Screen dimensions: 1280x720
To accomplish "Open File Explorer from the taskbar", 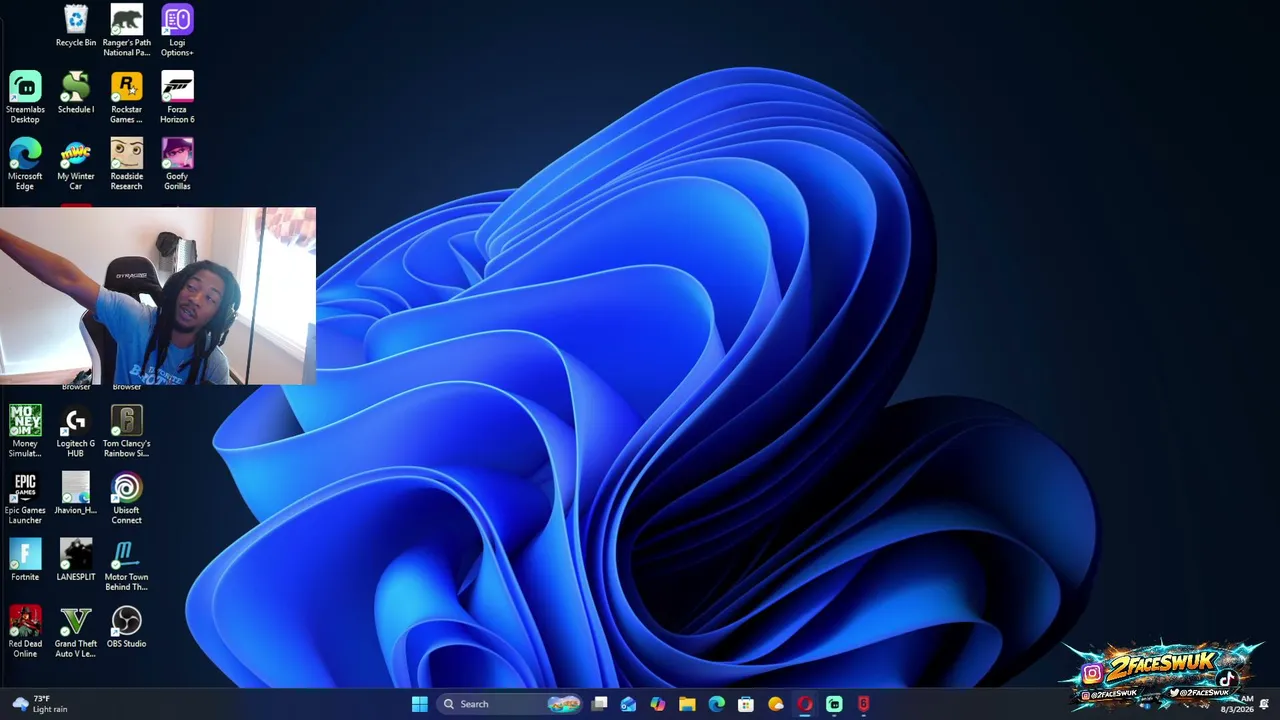I will [687, 704].
